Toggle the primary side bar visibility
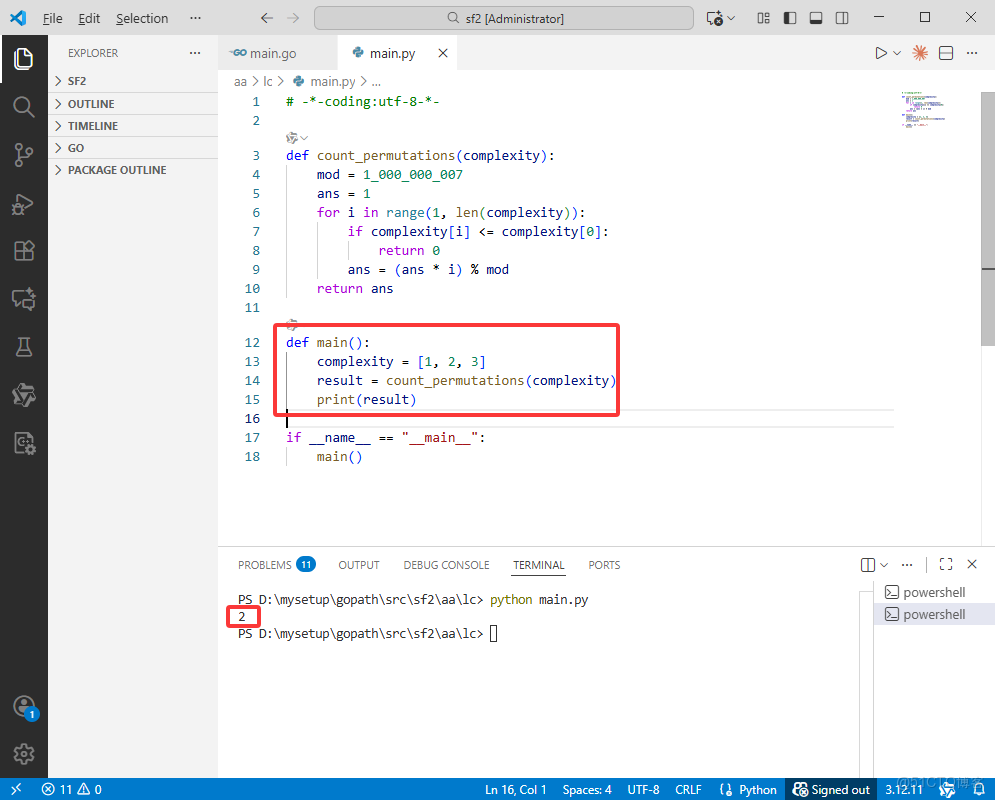 [790, 18]
